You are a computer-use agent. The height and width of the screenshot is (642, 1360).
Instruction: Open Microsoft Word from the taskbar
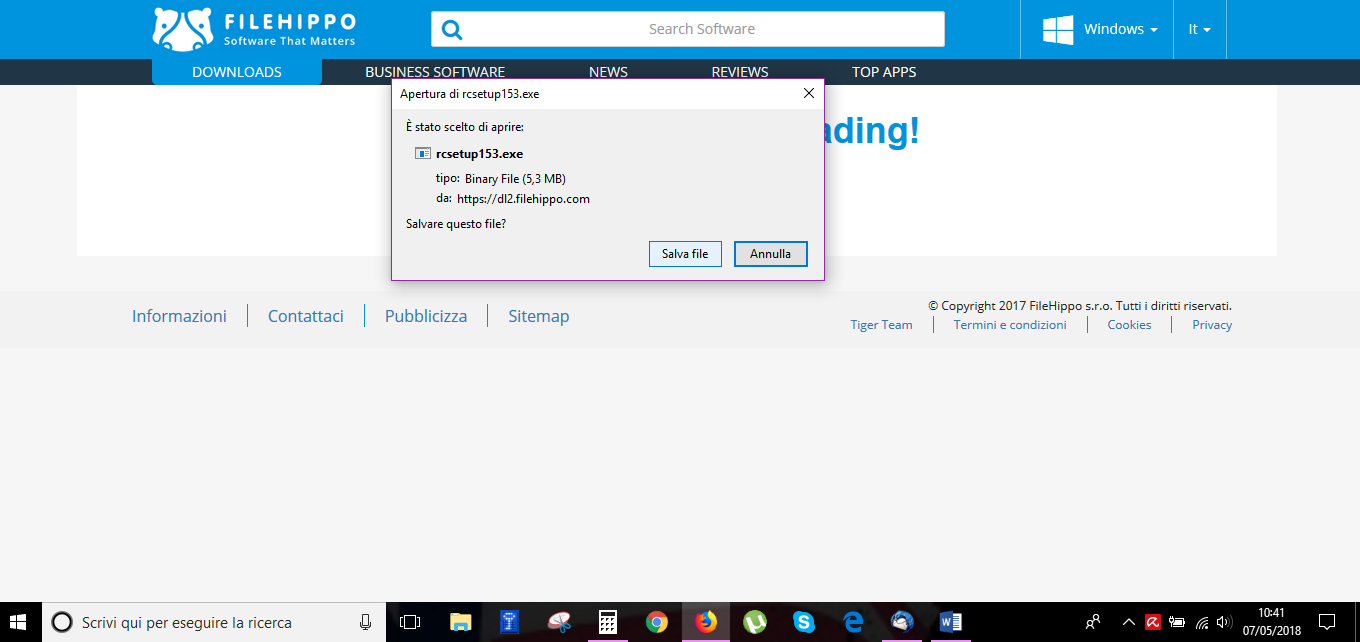point(951,622)
